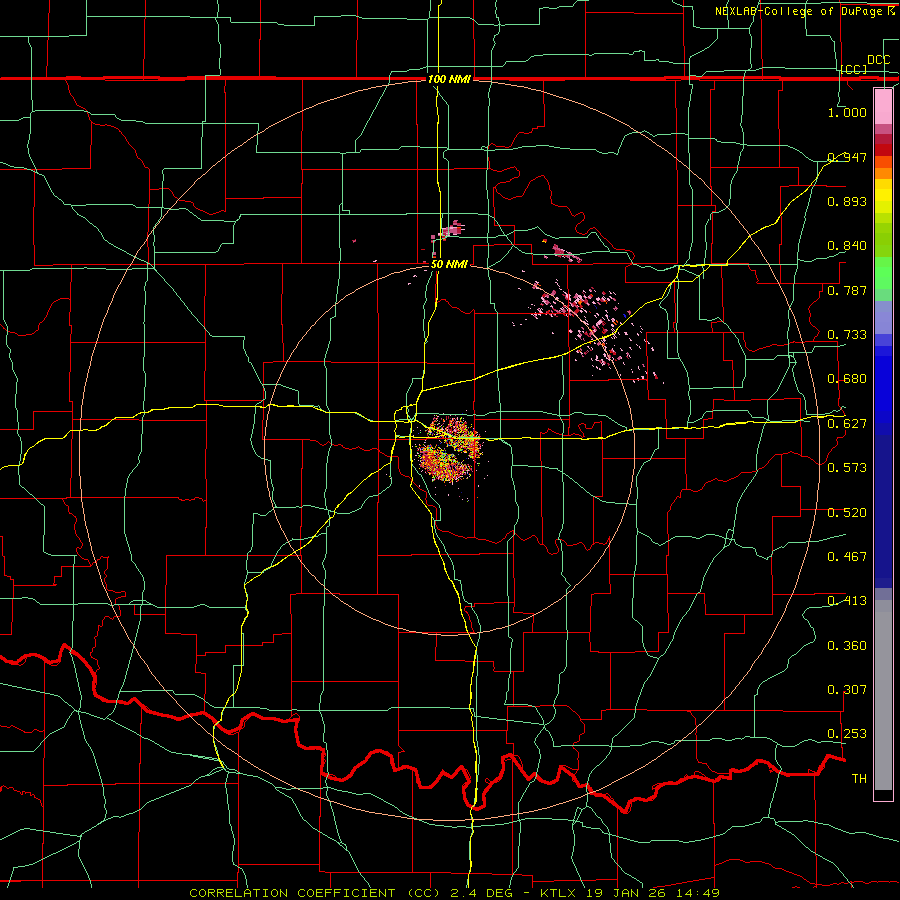The image size is (900, 900).
Task: Click the DCC label above the legend
Action: pyautogui.click(x=878, y=60)
